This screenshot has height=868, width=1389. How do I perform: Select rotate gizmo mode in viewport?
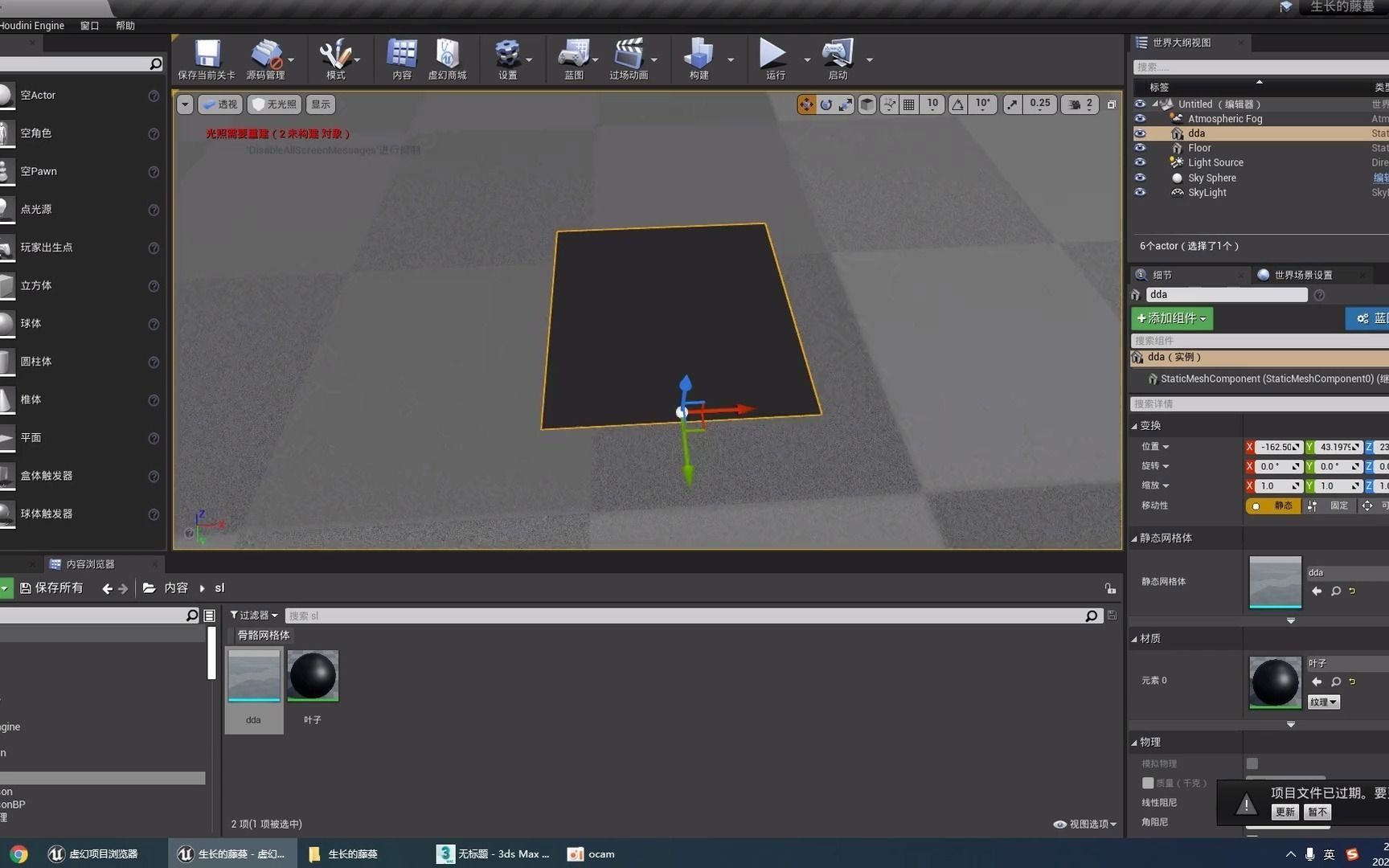(826, 104)
